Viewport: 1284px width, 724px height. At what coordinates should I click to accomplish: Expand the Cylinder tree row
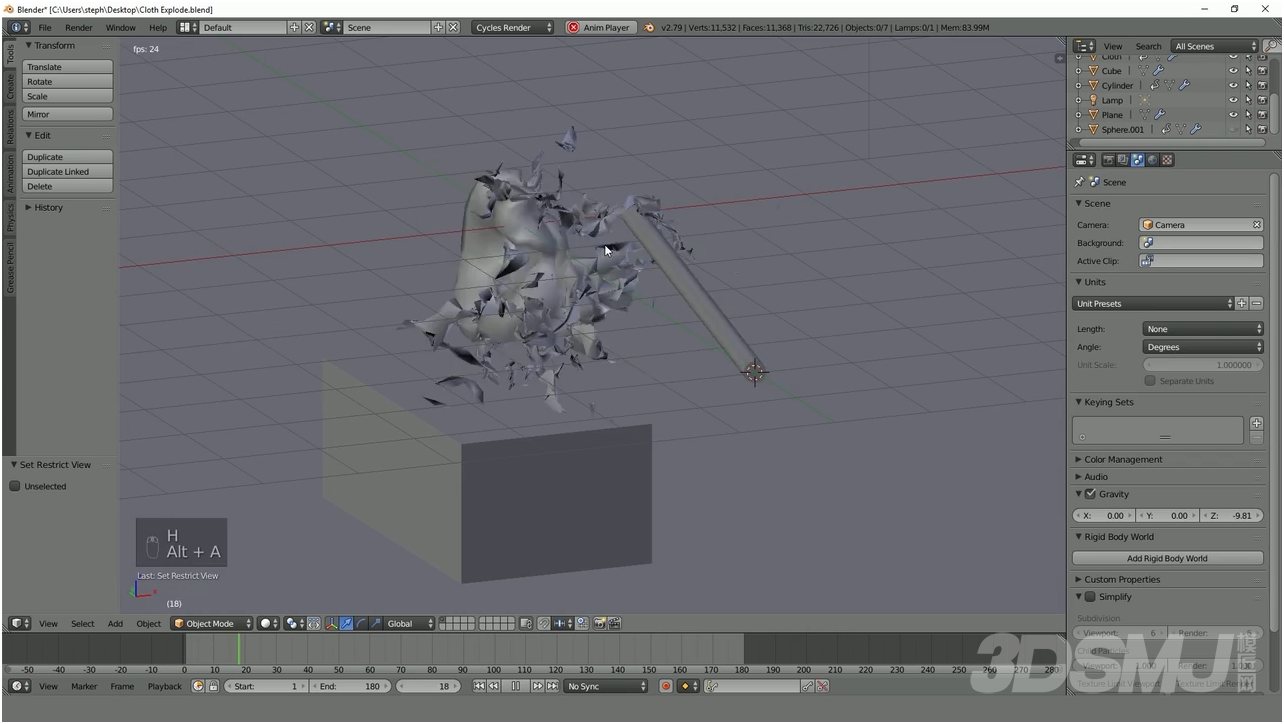[x=1078, y=85]
